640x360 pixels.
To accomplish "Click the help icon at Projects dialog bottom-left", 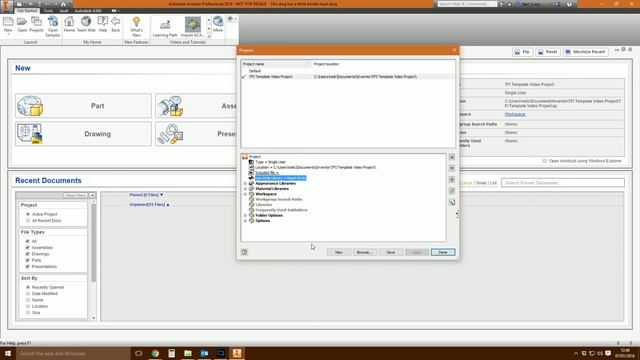I will point(244,252).
